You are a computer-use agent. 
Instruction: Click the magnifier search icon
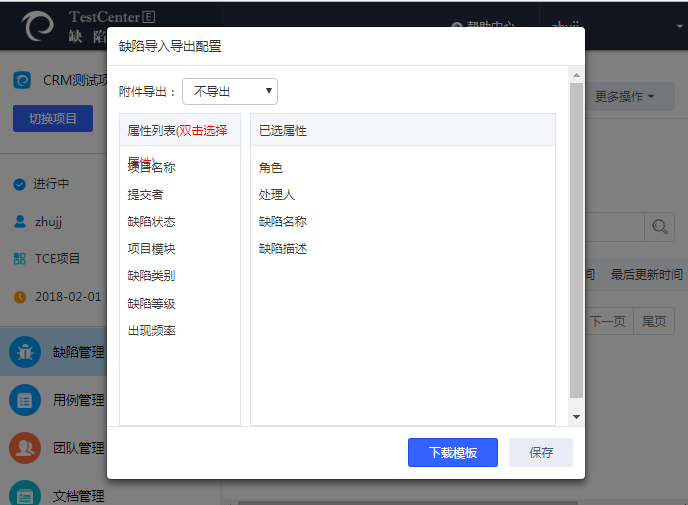click(659, 228)
